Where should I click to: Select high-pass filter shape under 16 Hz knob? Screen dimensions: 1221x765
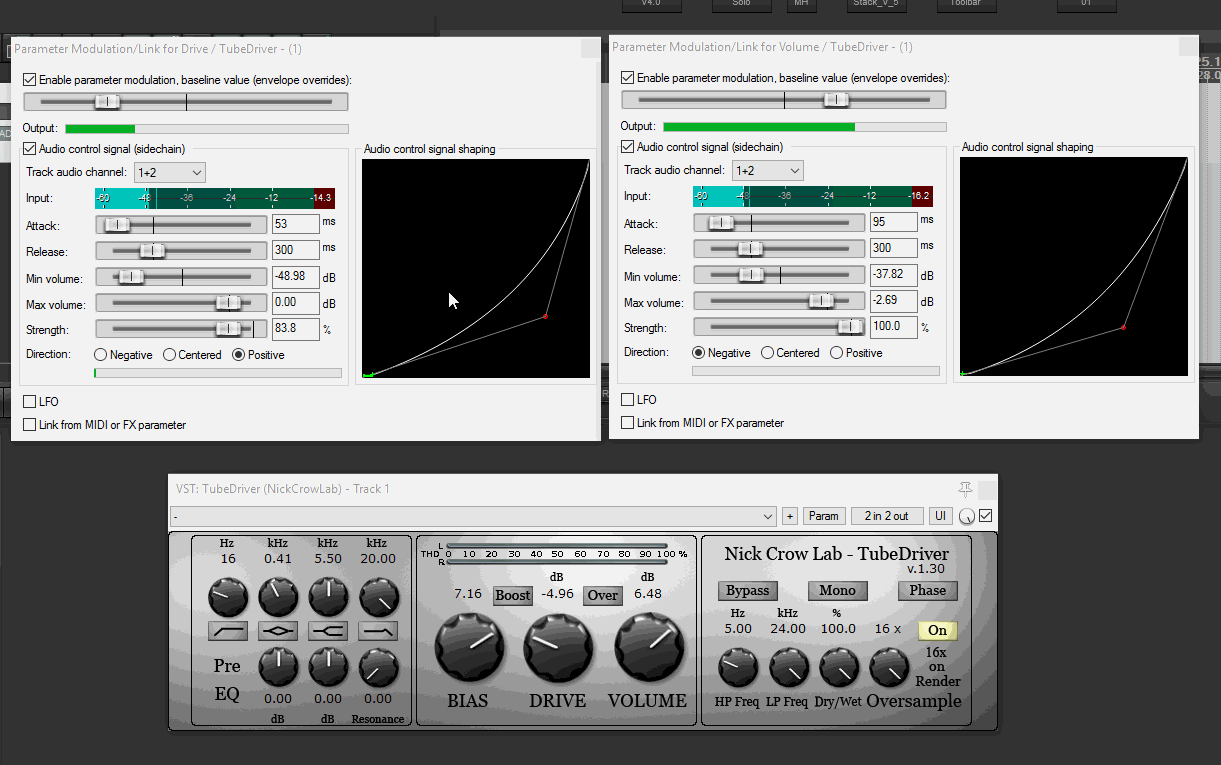click(x=228, y=631)
